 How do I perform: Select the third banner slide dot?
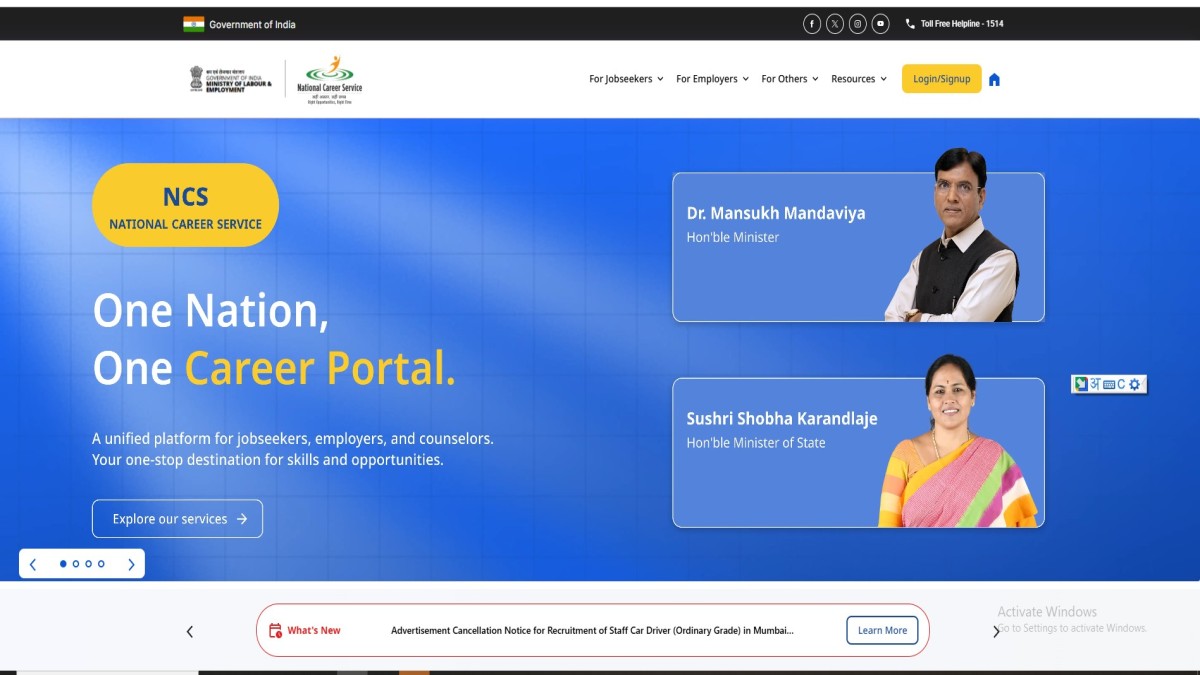[x=88, y=564]
